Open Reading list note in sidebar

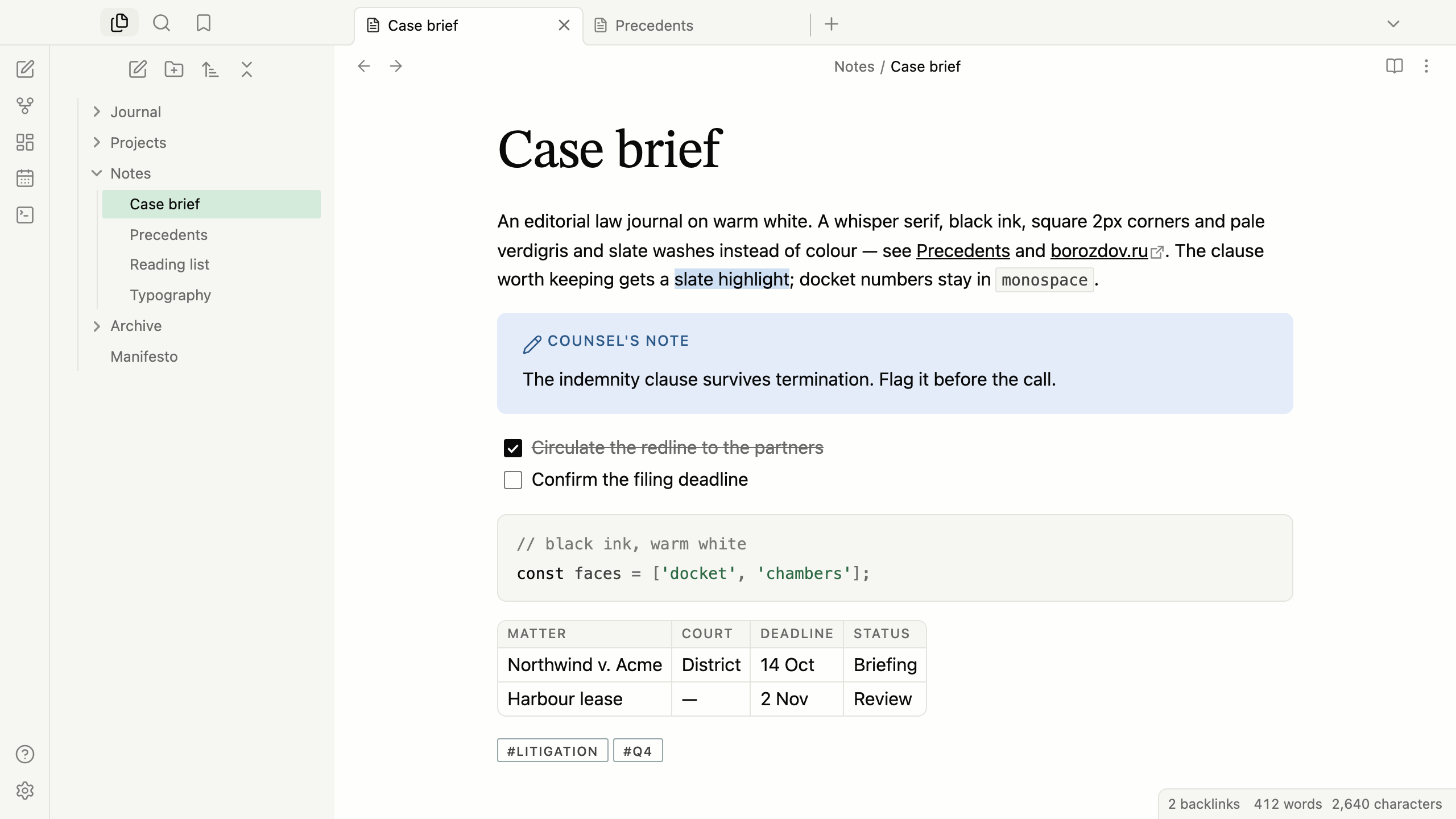point(212,264)
